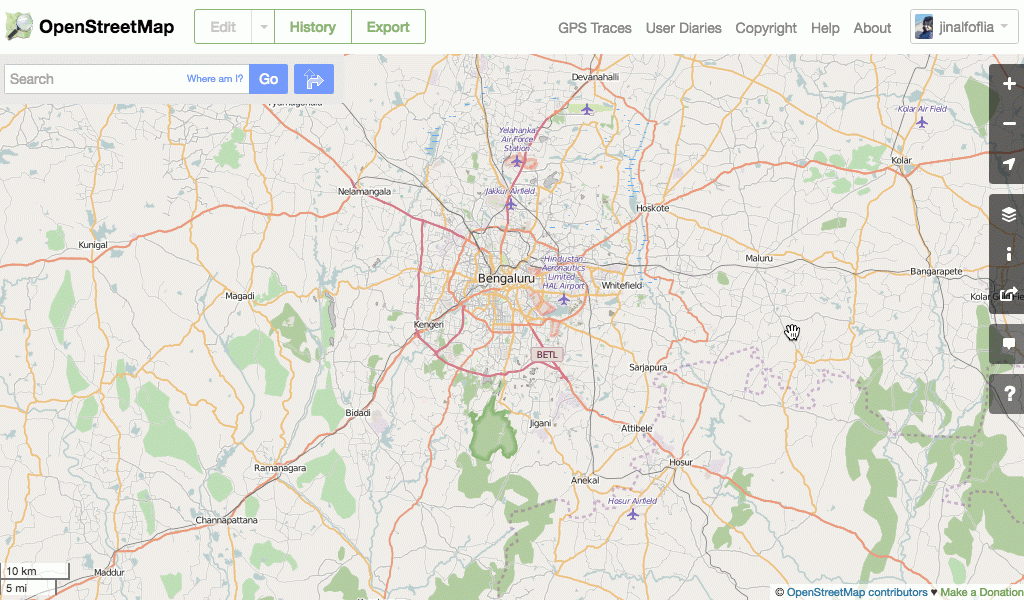Image resolution: width=1024 pixels, height=600 pixels.
Task: Click the Whitefield label on map
Action: point(622,285)
